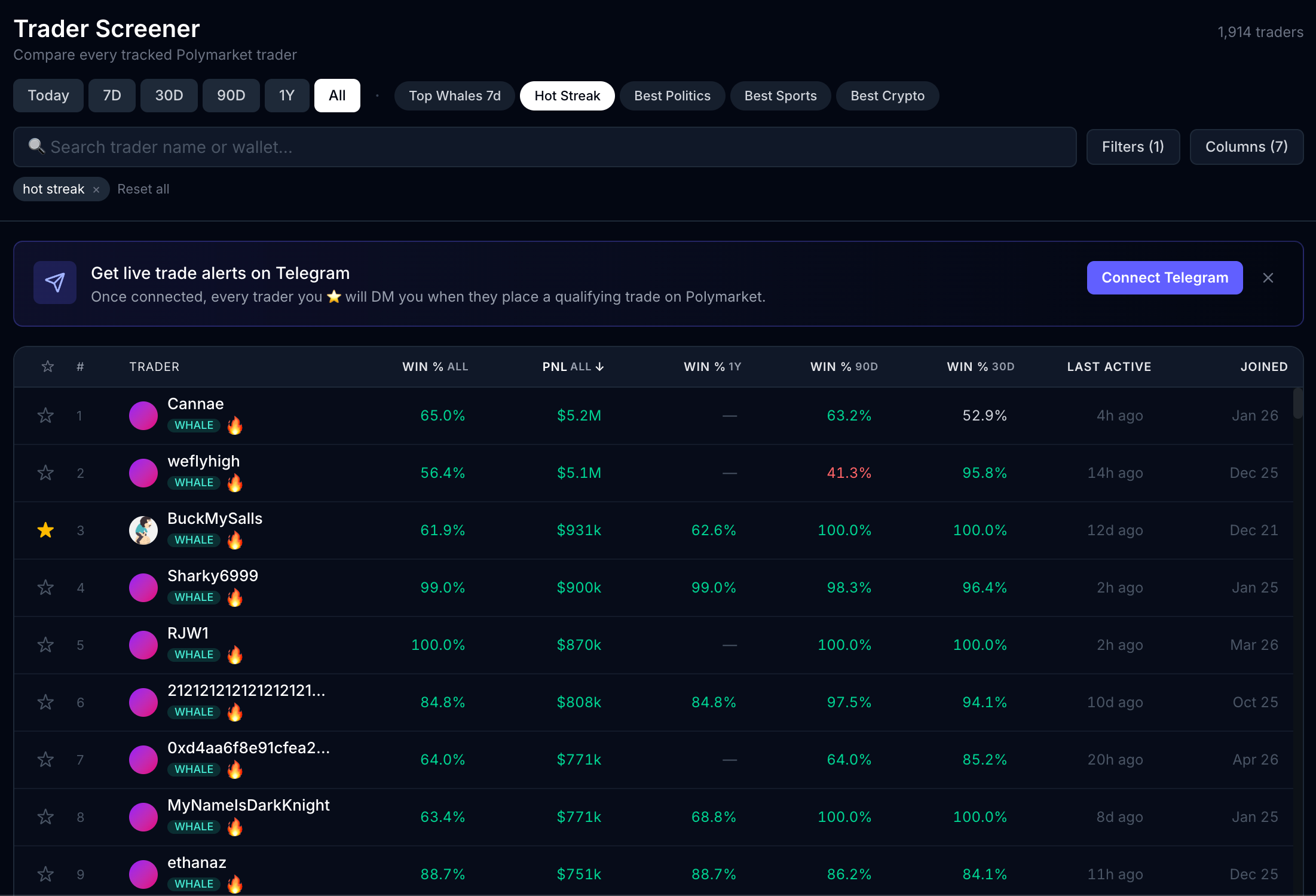Viewport: 1316px width, 896px height.
Task: Select the 90D time range
Action: point(231,96)
